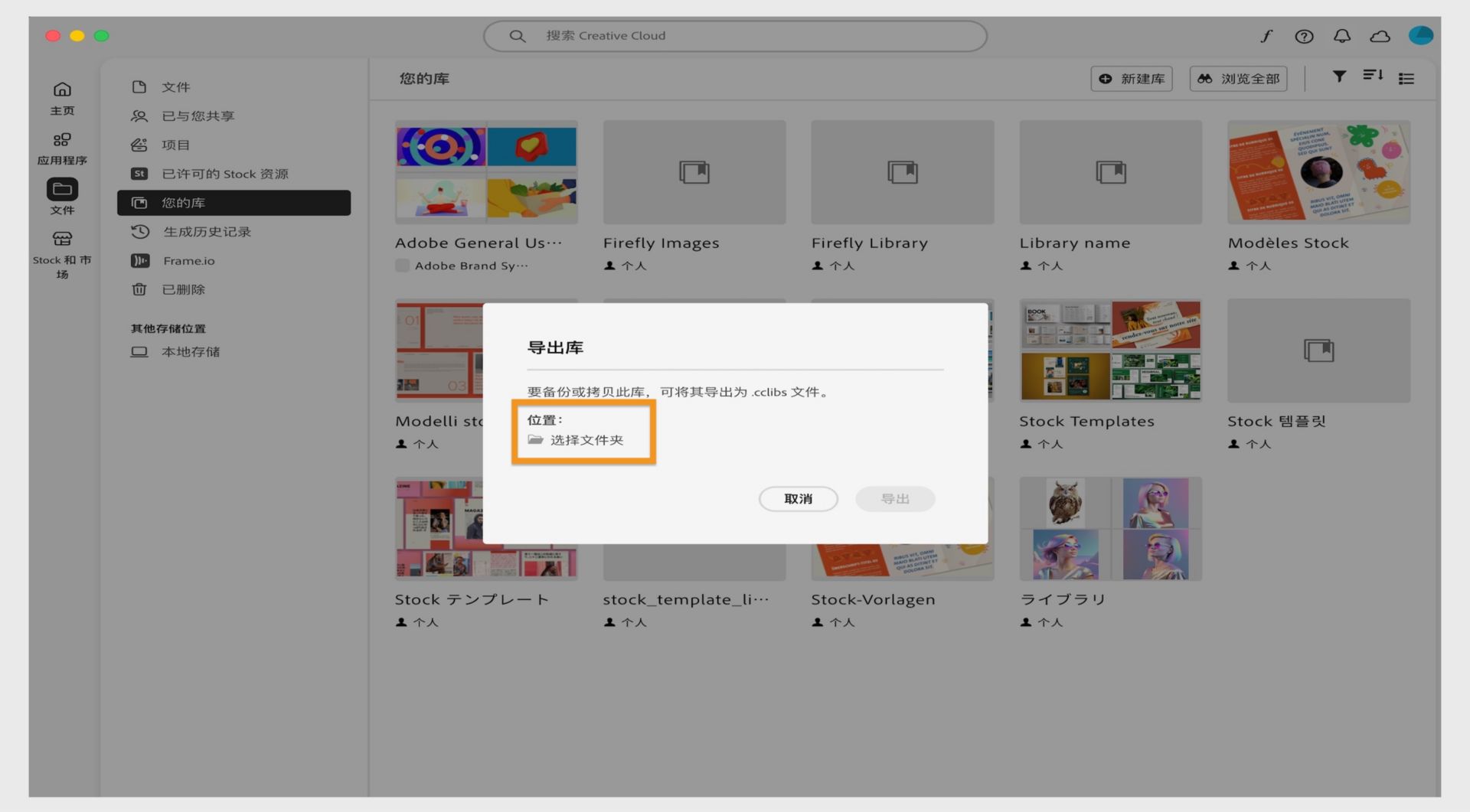Choose folder via 选择文件夹
Viewport: 1470px width, 812px height.
576,440
